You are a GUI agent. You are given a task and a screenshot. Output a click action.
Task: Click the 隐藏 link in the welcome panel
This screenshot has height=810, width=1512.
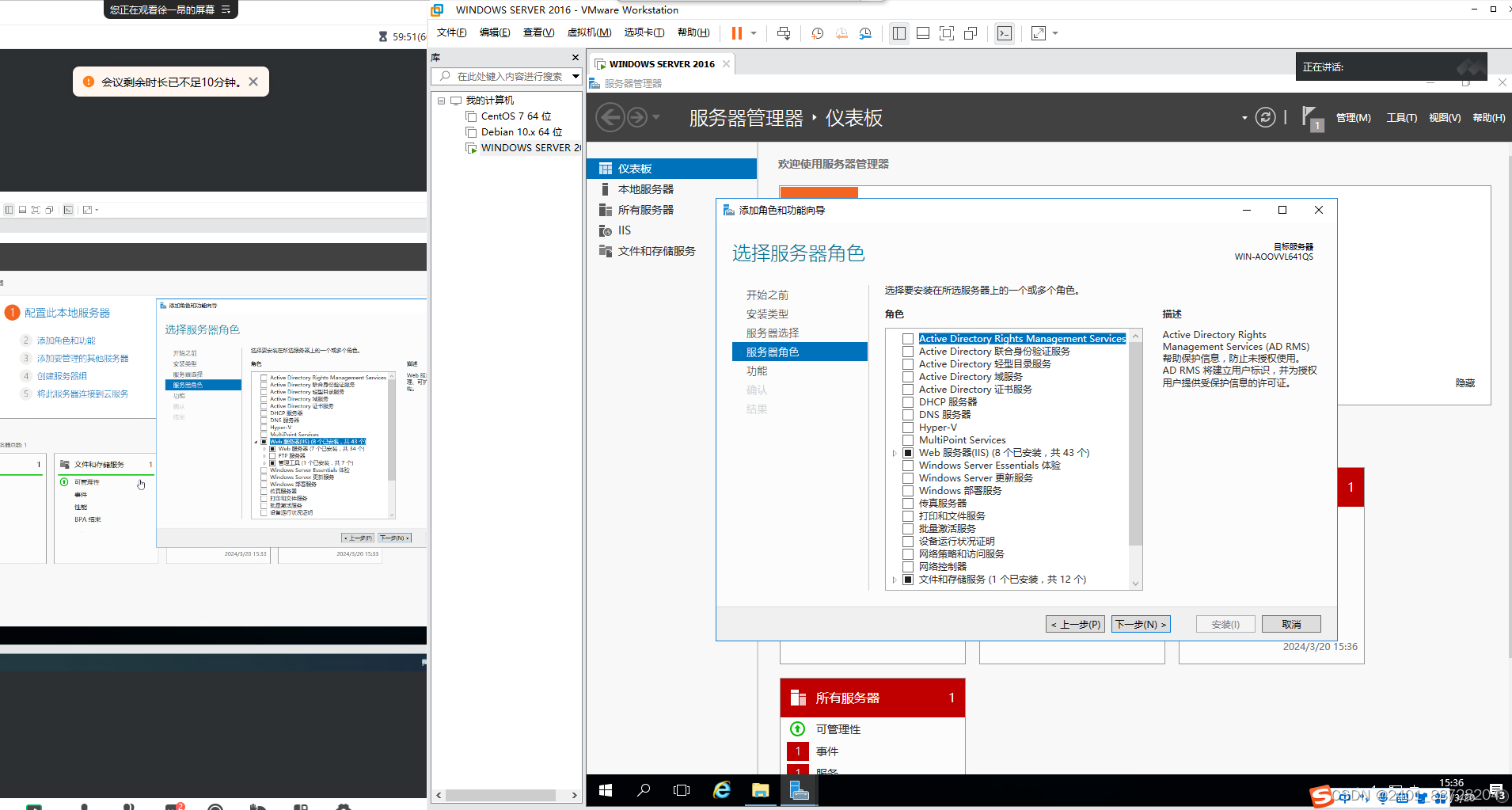[1465, 383]
